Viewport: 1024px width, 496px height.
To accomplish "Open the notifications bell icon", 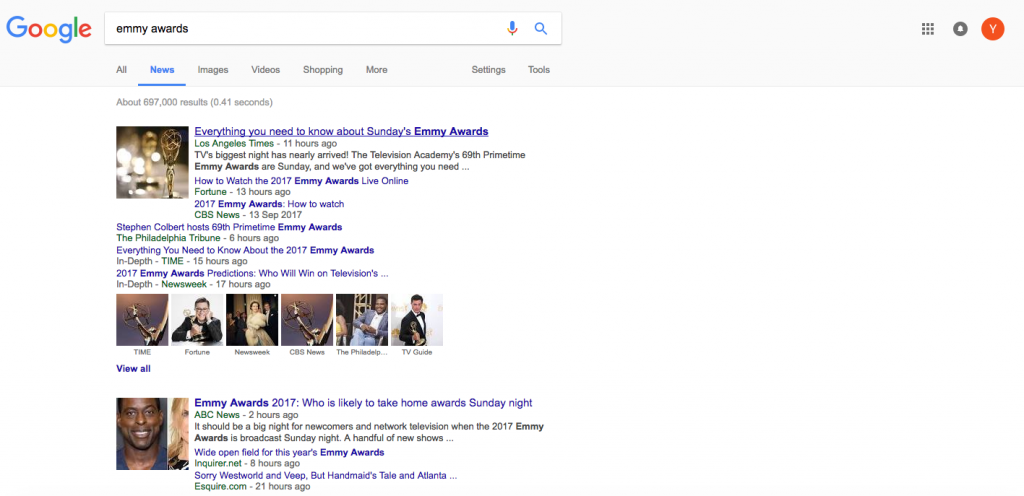I will coord(961,29).
